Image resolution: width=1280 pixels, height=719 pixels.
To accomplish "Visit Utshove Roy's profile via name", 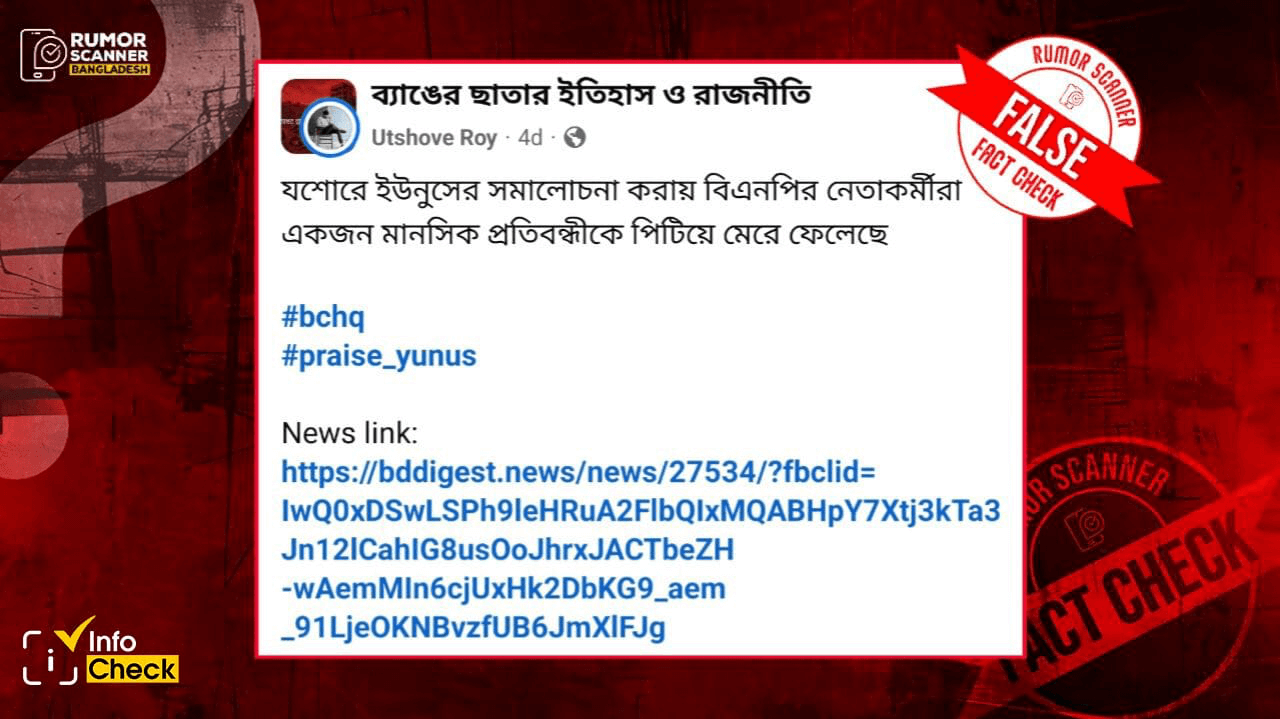I will (434, 138).
